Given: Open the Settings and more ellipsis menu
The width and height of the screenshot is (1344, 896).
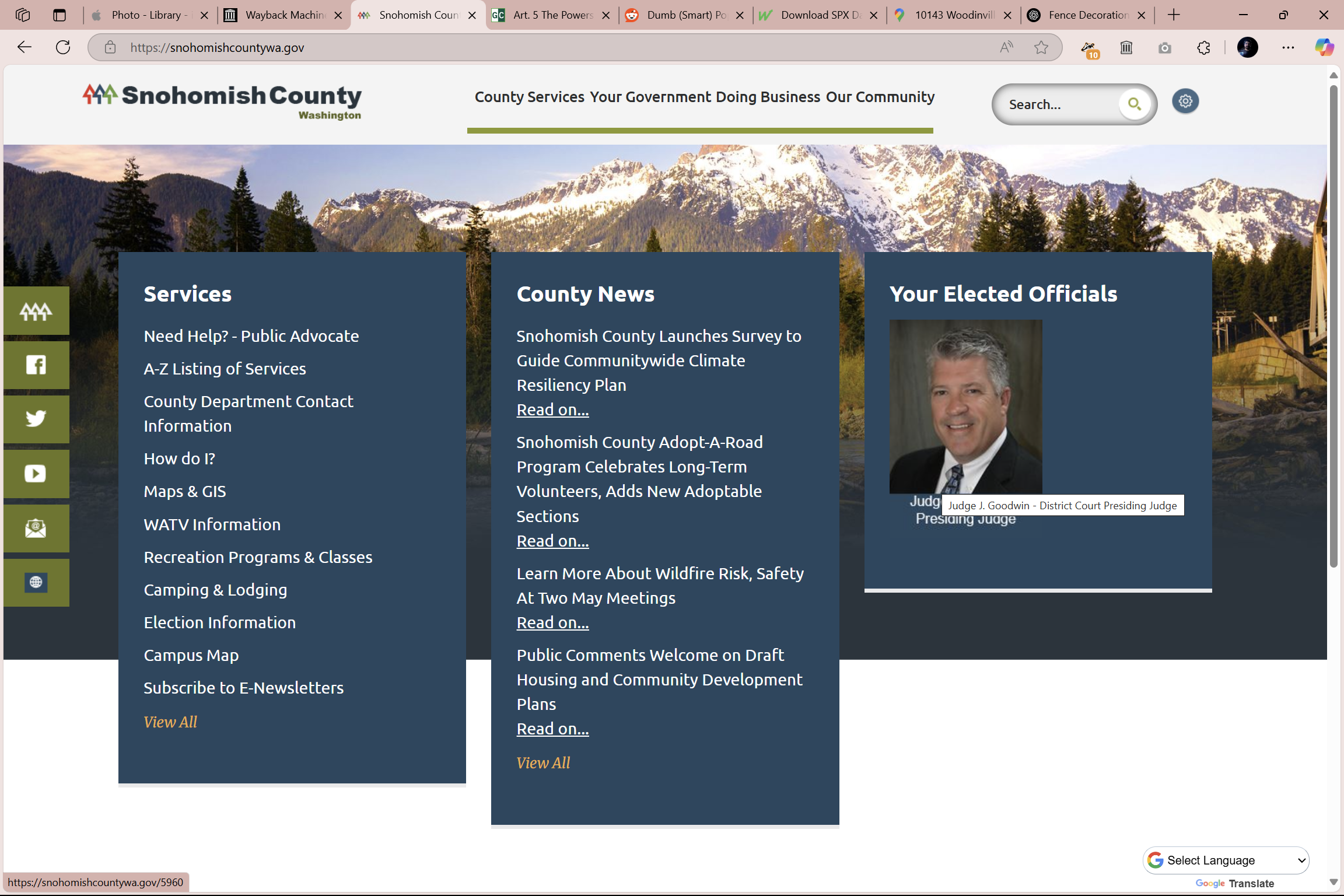Looking at the screenshot, I should 1289,47.
